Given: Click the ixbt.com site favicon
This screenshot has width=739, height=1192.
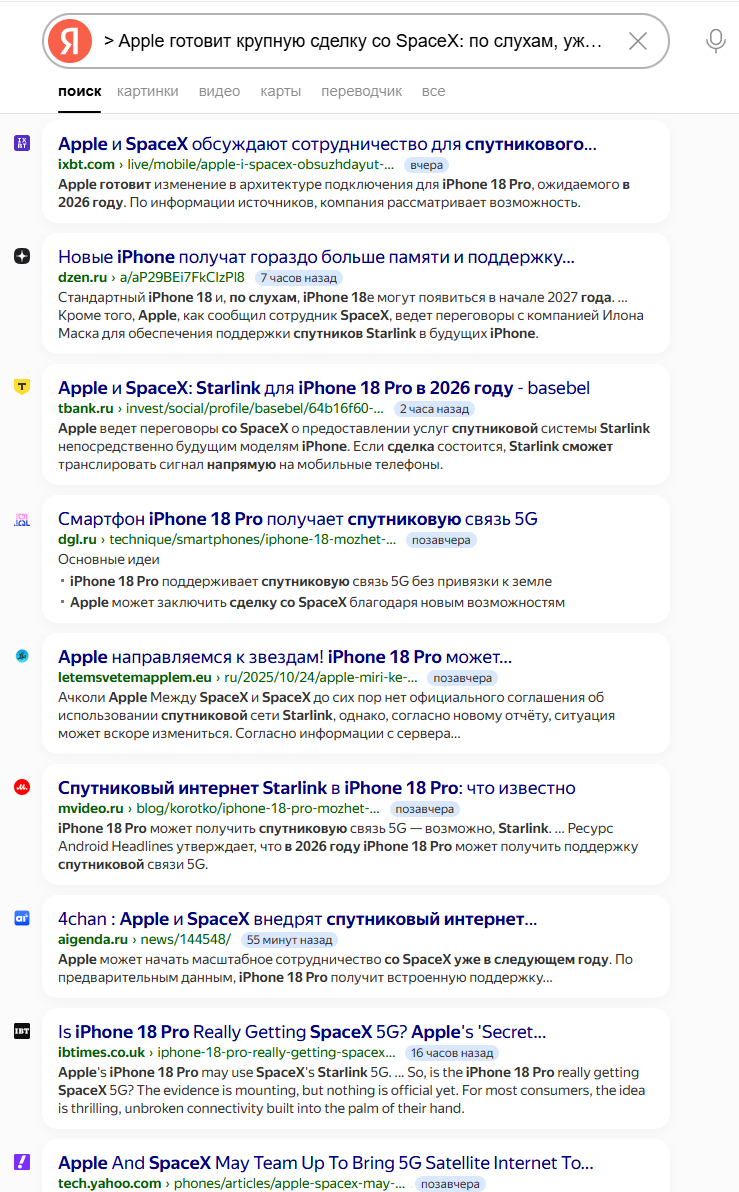Looking at the screenshot, I should click(x=22, y=144).
